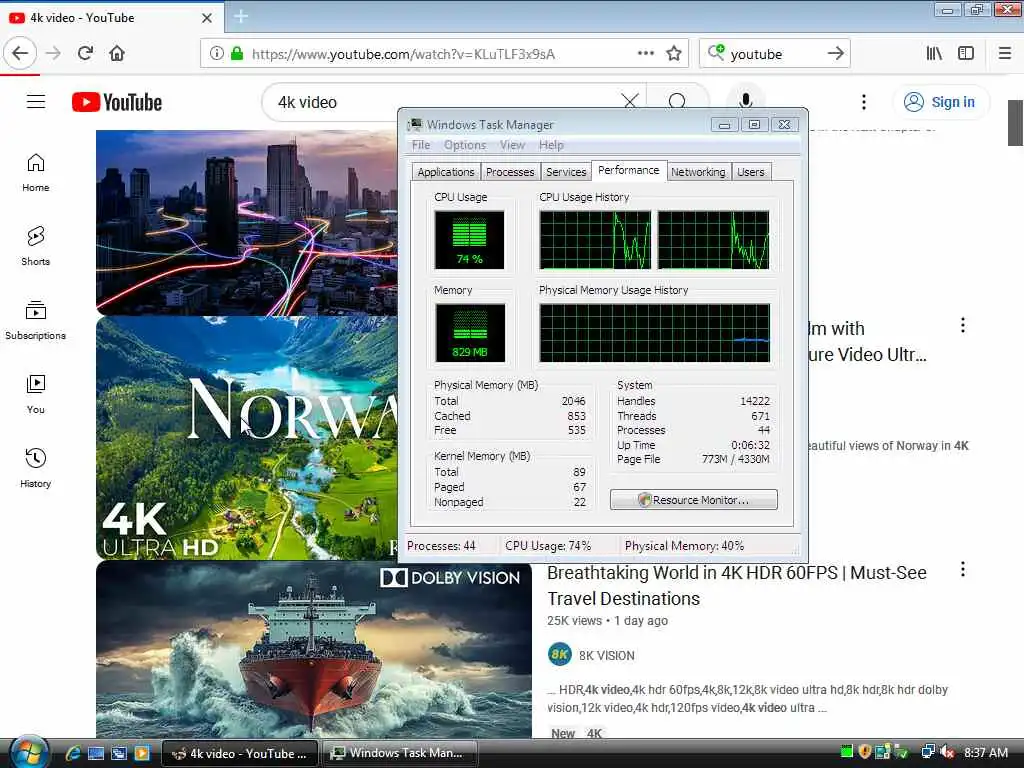Go back with the browser back arrow
This screenshot has height=768, width=1024.
pos(20,54)
